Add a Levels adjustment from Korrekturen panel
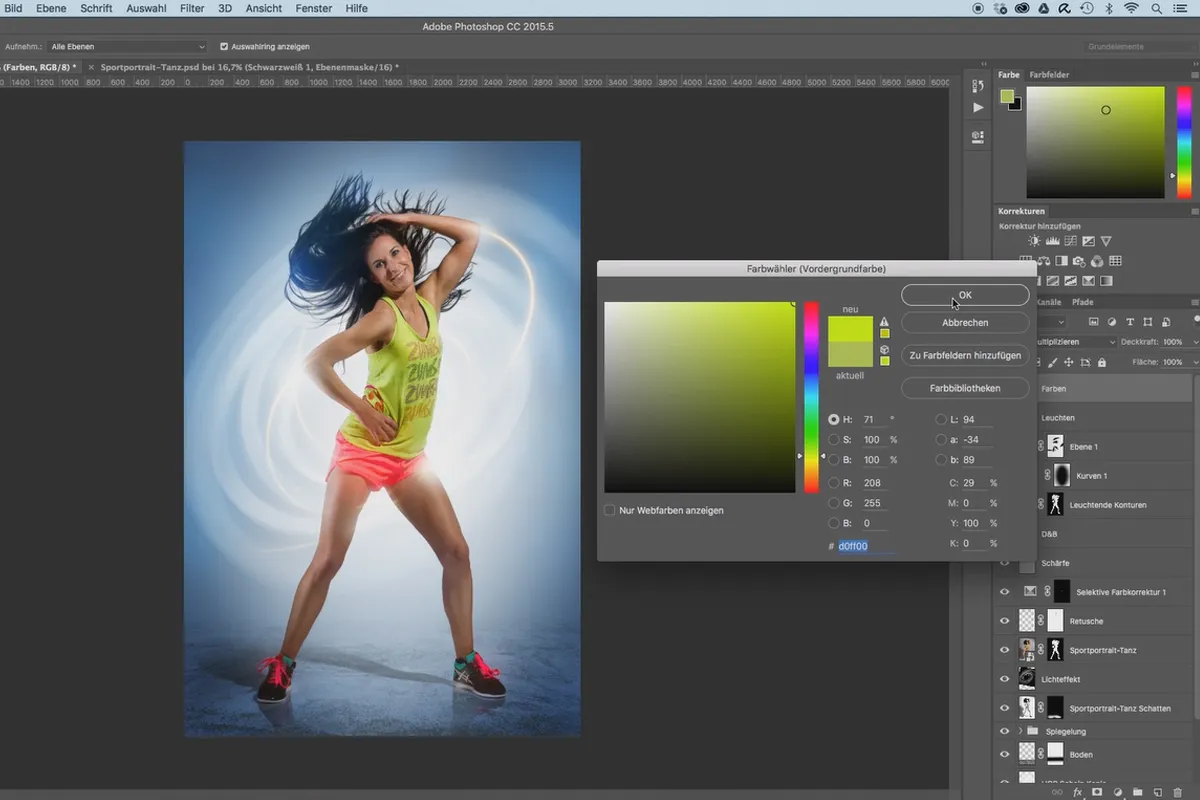1200x800 pixels. point(1052,242)
